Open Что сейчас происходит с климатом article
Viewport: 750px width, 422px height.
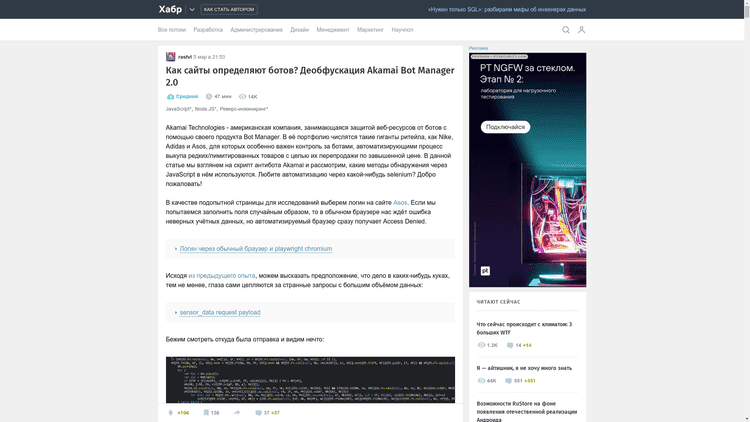524,328
